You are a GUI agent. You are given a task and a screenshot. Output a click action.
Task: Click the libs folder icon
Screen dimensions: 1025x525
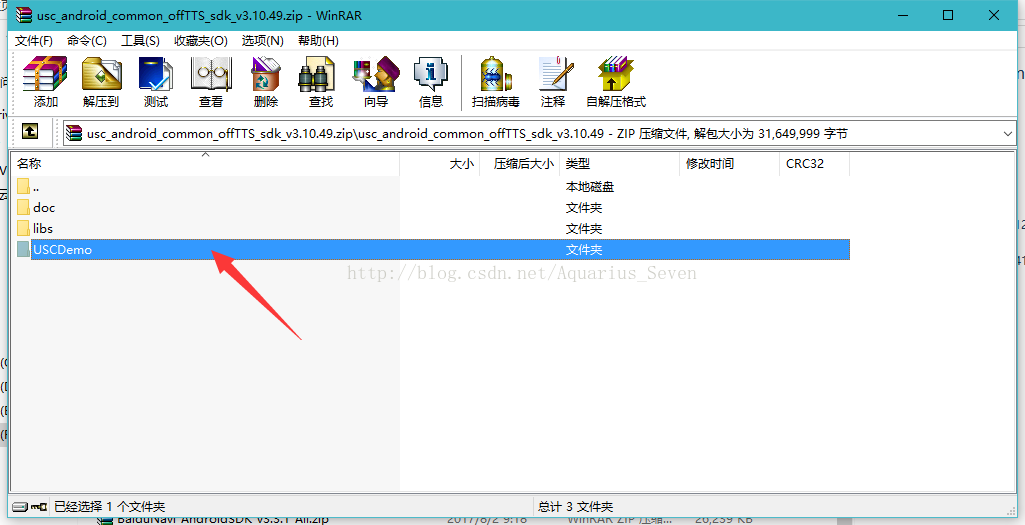point(24,228)
